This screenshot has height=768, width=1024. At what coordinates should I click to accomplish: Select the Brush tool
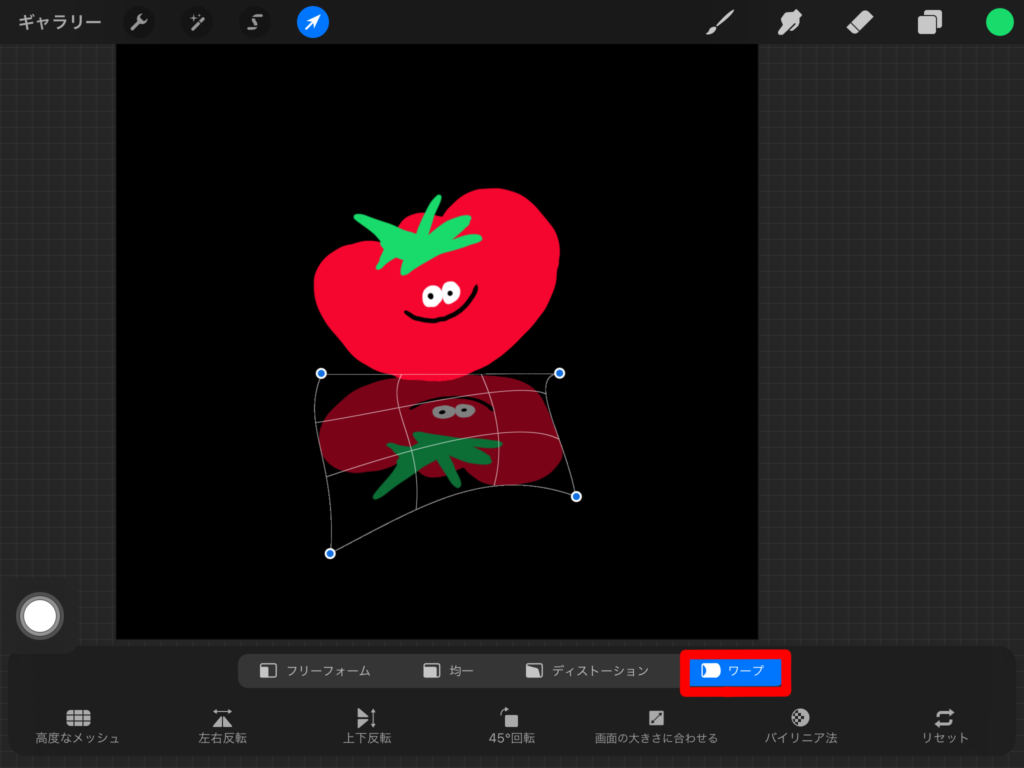point(719,22)
